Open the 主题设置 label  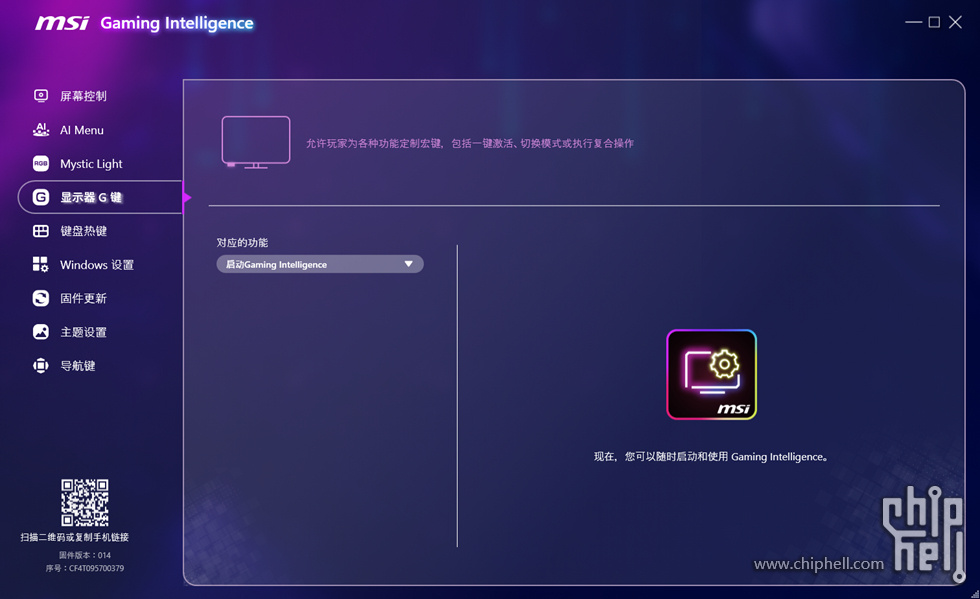pyautogui.click(x=83, y=332)
